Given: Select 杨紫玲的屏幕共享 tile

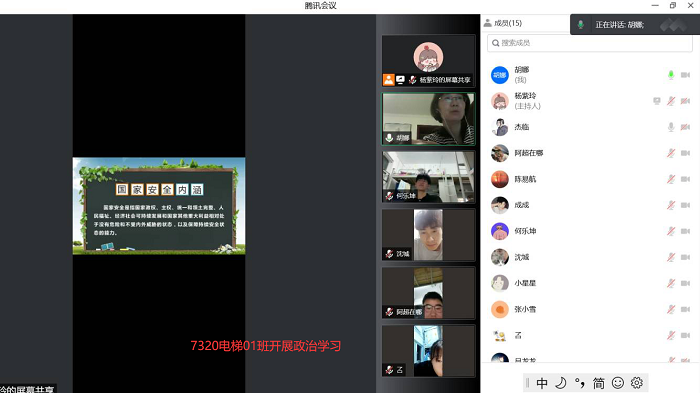Looking at the screenshot, I should [x=428, y=61].
